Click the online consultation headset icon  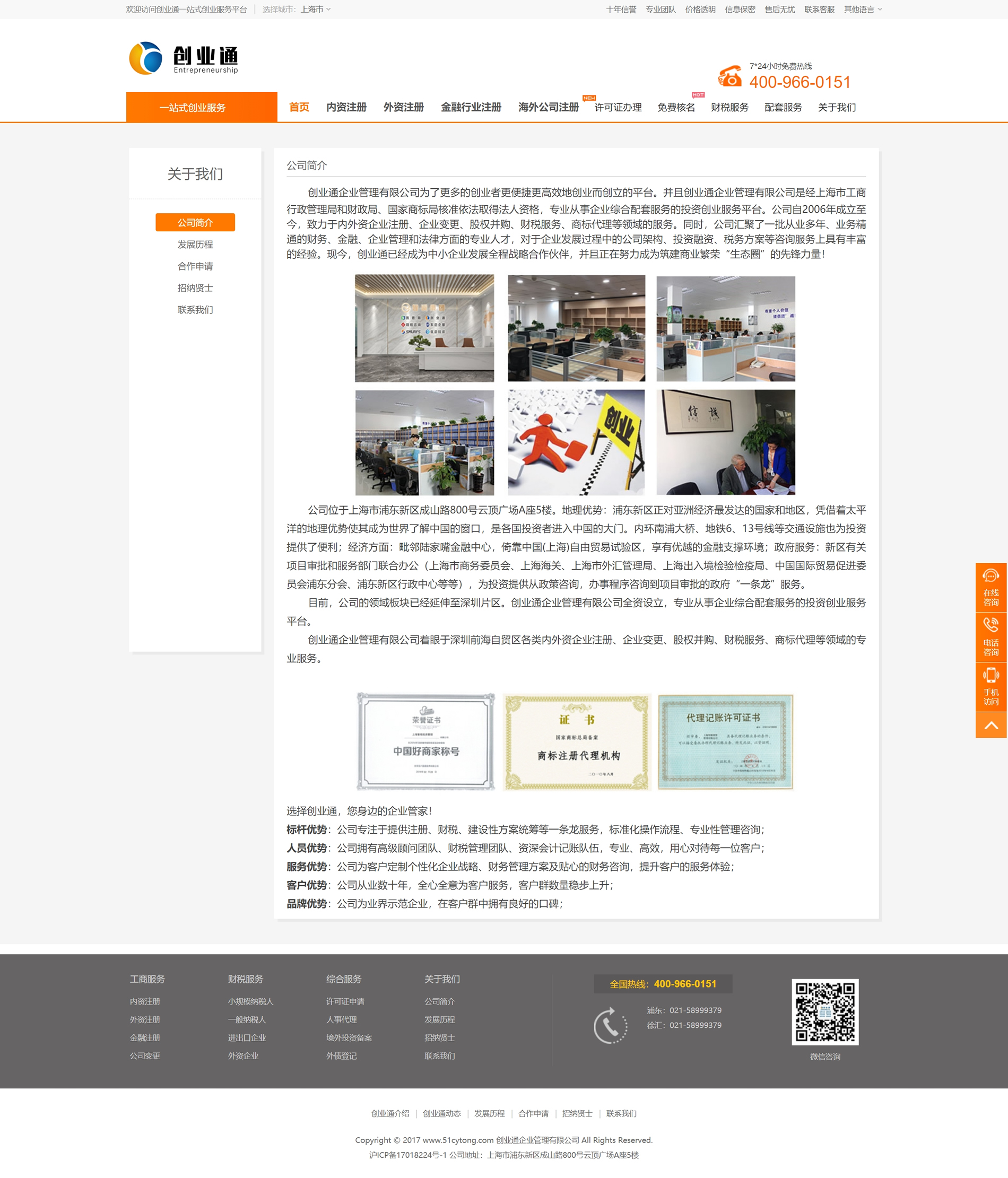coord(990,577)
